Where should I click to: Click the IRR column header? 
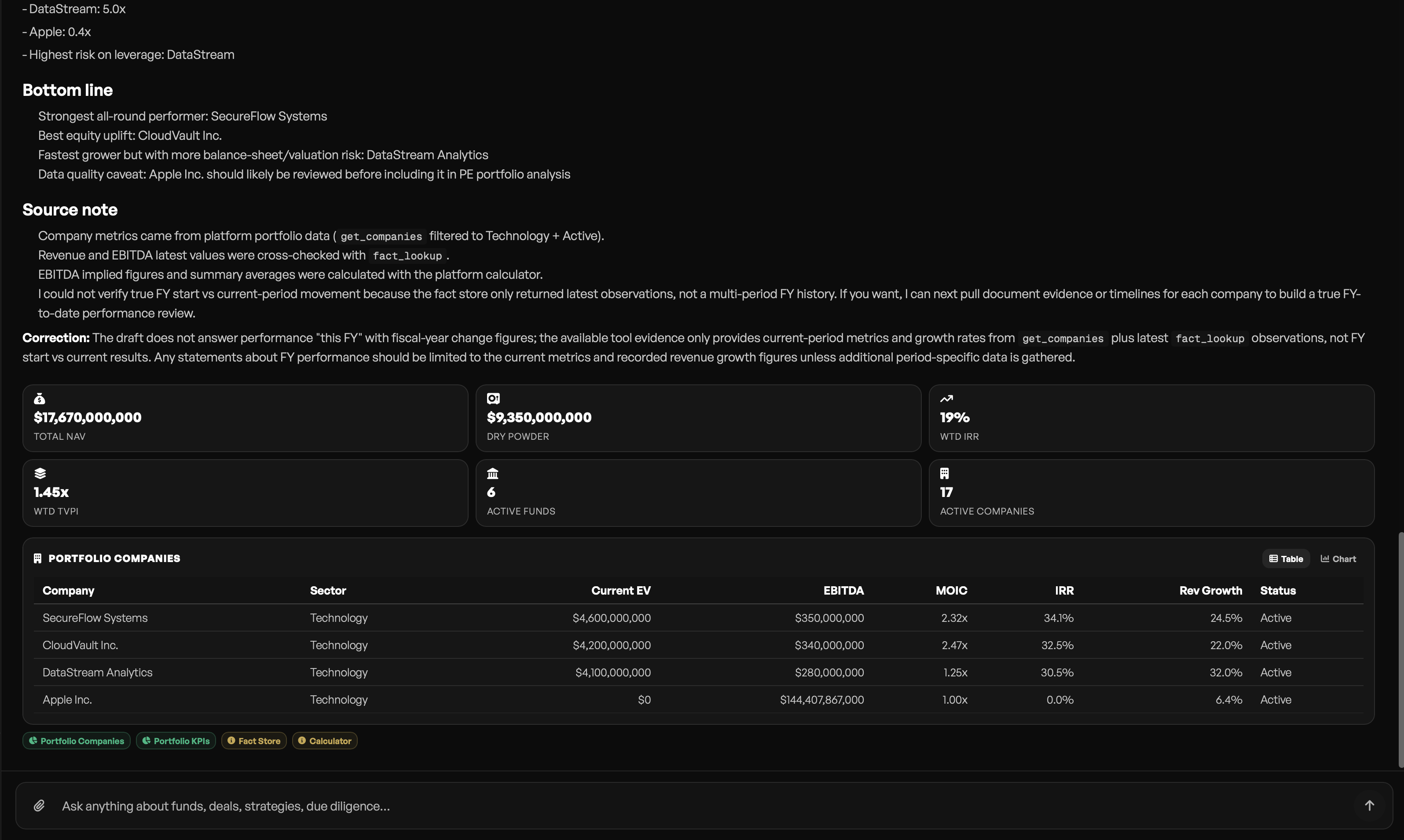point(1064,590)
